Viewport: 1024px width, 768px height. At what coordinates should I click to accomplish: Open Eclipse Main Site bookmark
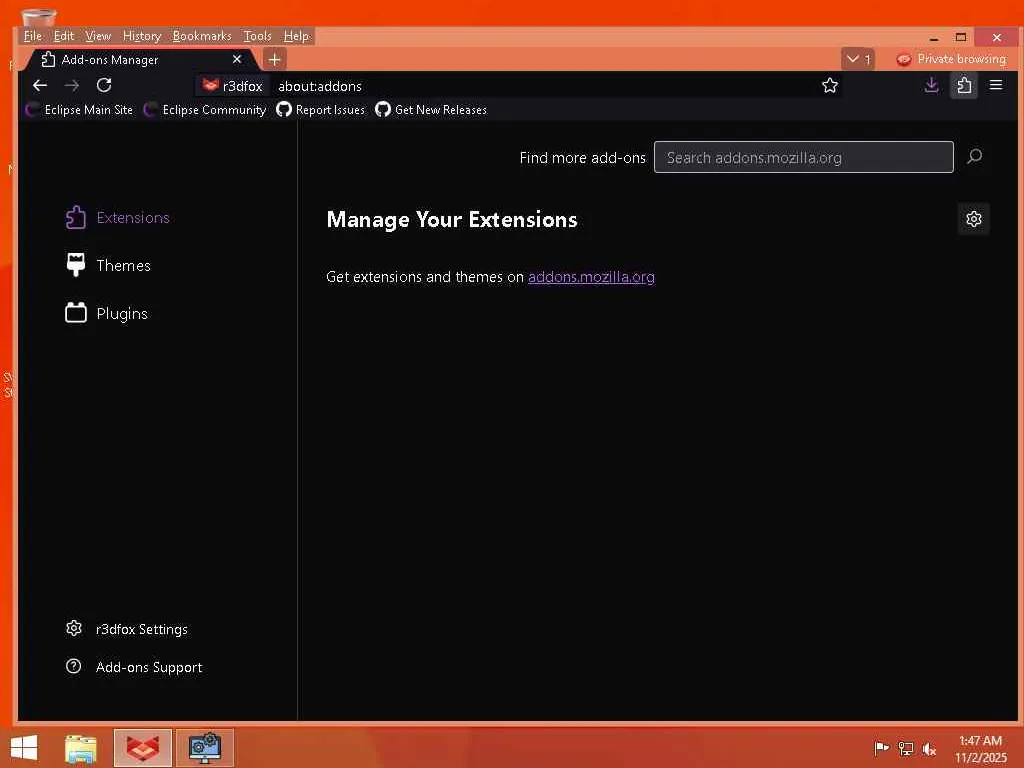click(79, 110)
